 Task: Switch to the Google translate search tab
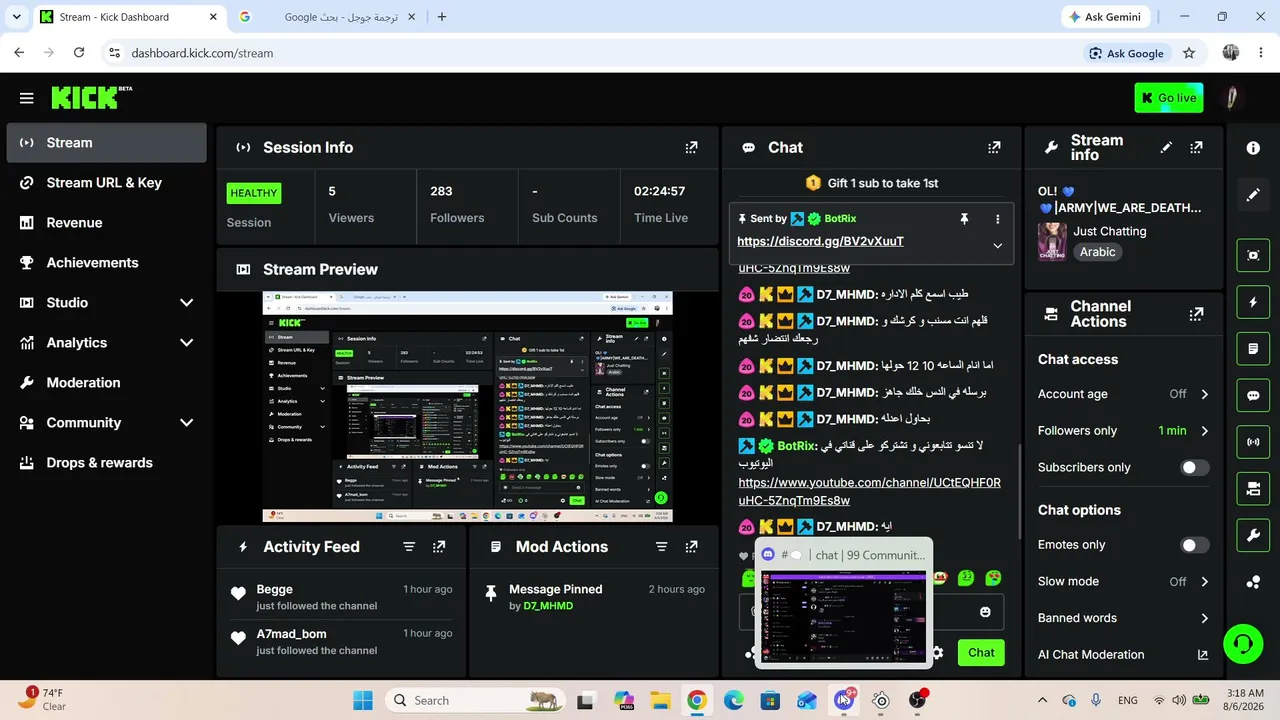[x=326, y=17]
